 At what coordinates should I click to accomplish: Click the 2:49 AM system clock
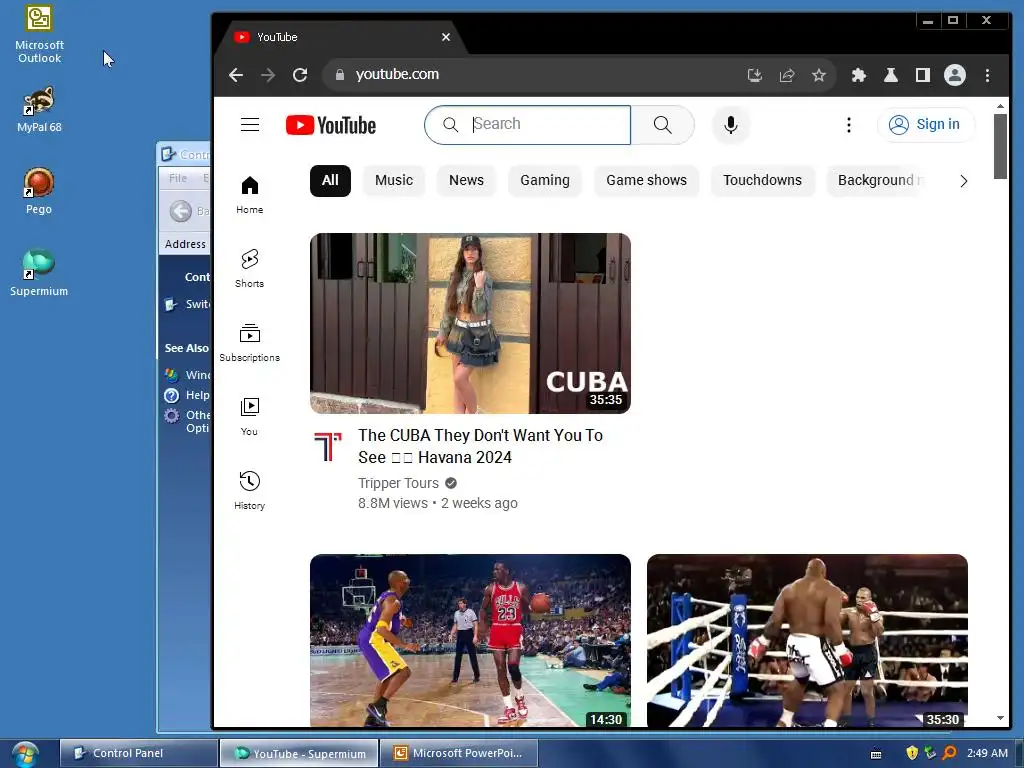click(987, 753)
